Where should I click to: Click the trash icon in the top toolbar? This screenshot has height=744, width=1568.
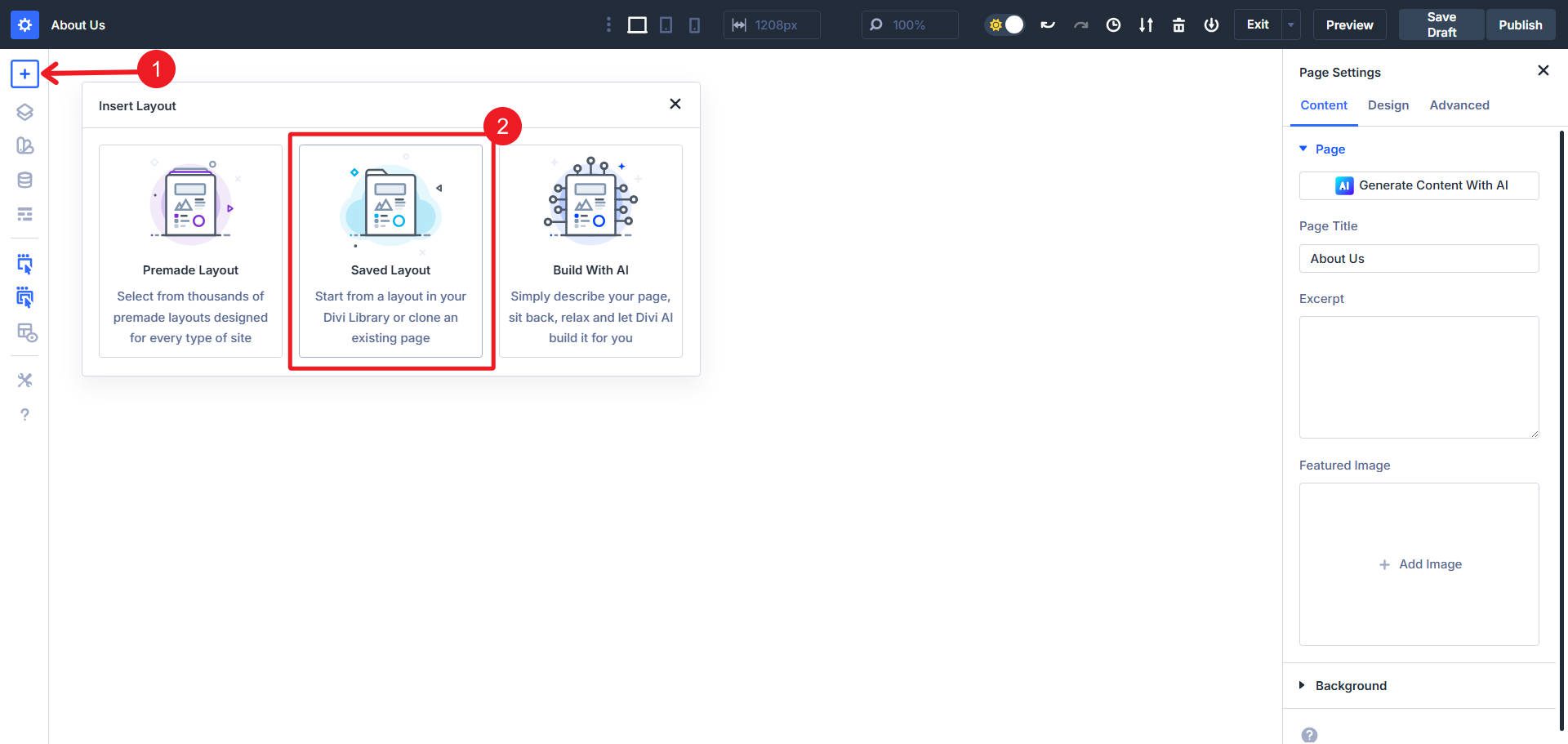tap(1178, 25)
